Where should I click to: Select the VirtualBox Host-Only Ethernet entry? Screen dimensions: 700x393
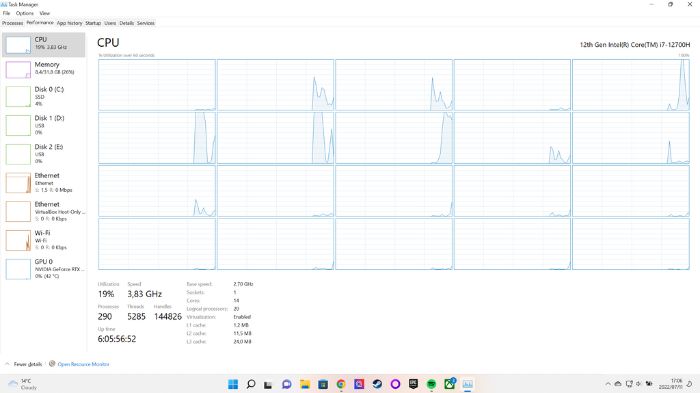click(x=43, y=211)
